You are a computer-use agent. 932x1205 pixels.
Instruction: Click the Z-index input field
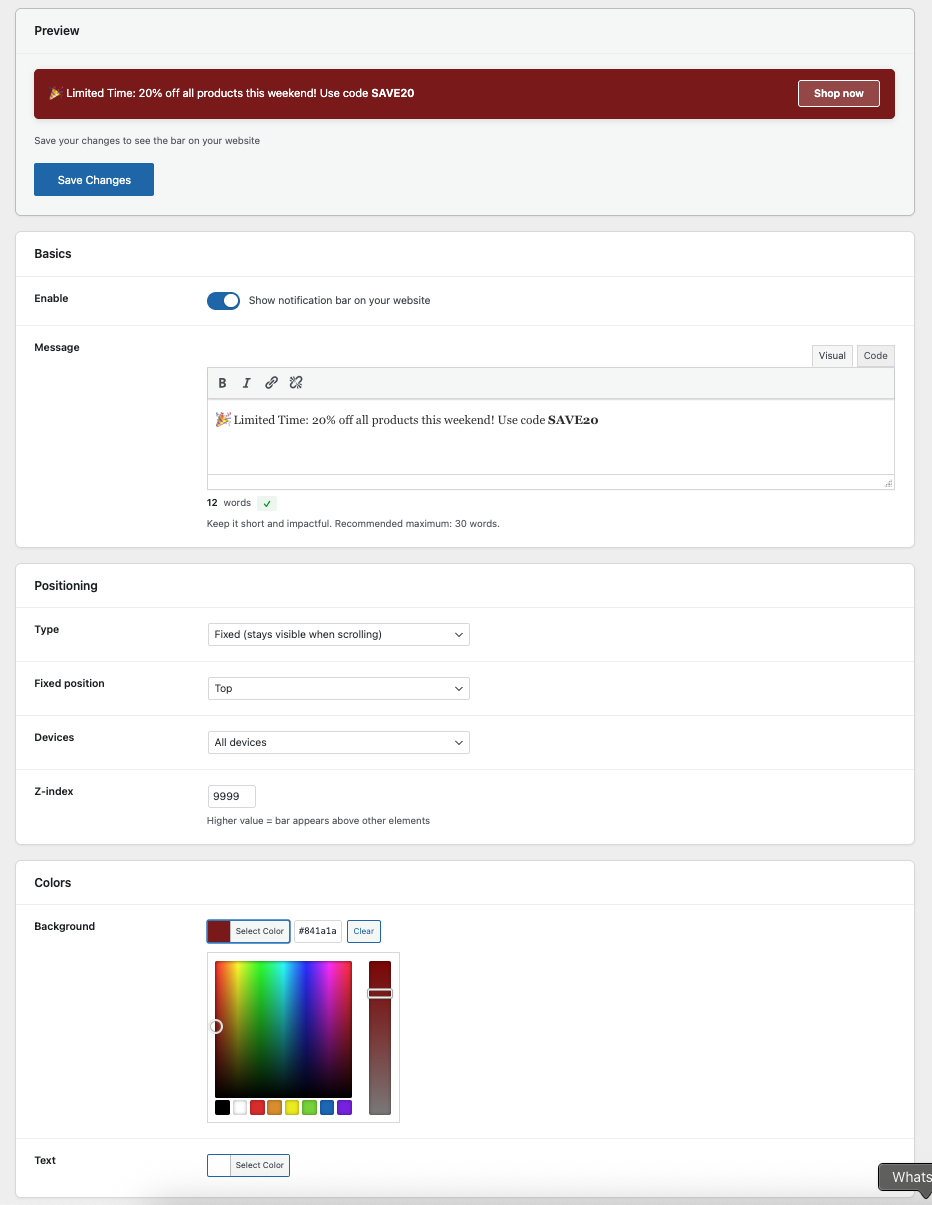(x=231, y=796)
